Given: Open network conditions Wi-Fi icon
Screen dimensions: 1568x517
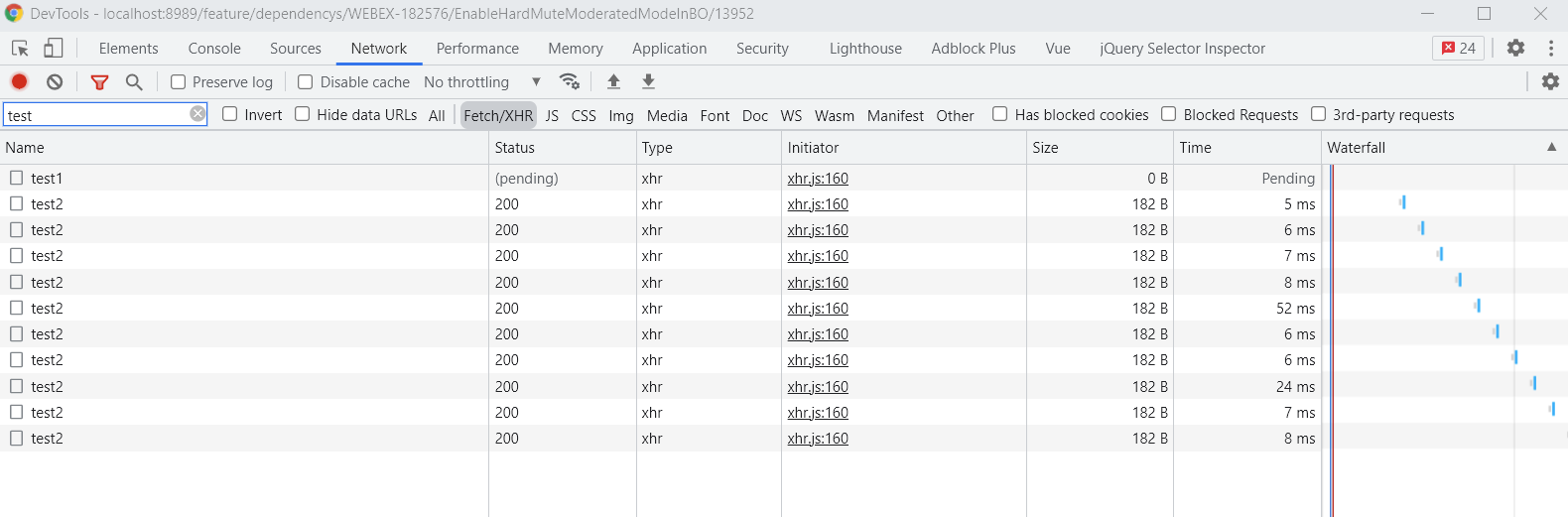Looking at the screenshot, I should (x=570, y=81).
